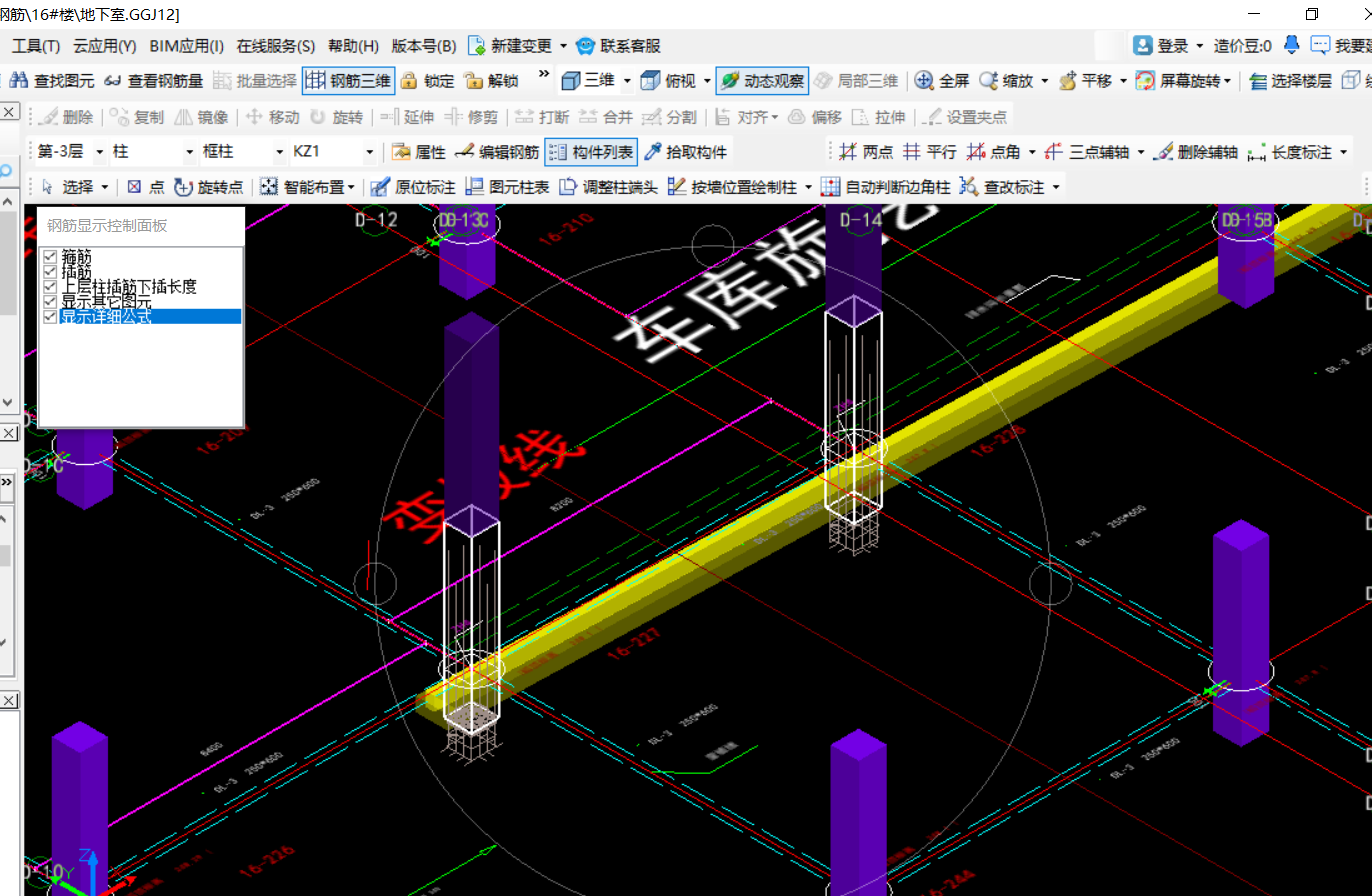The image size is (1372, 896).
Task: Click 旋转点 rotate point tool
Action: coord(208,187)
